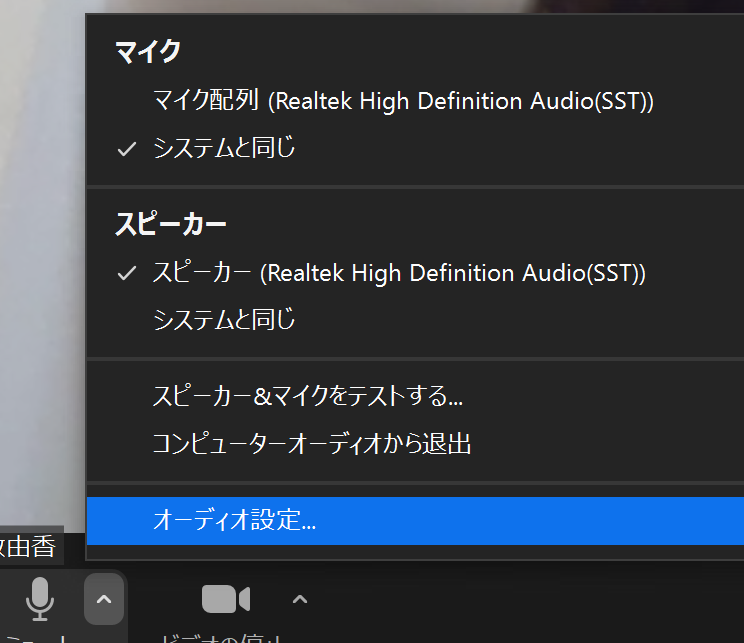Open スピーカー&マイクをテストする option

coord(307,395)
